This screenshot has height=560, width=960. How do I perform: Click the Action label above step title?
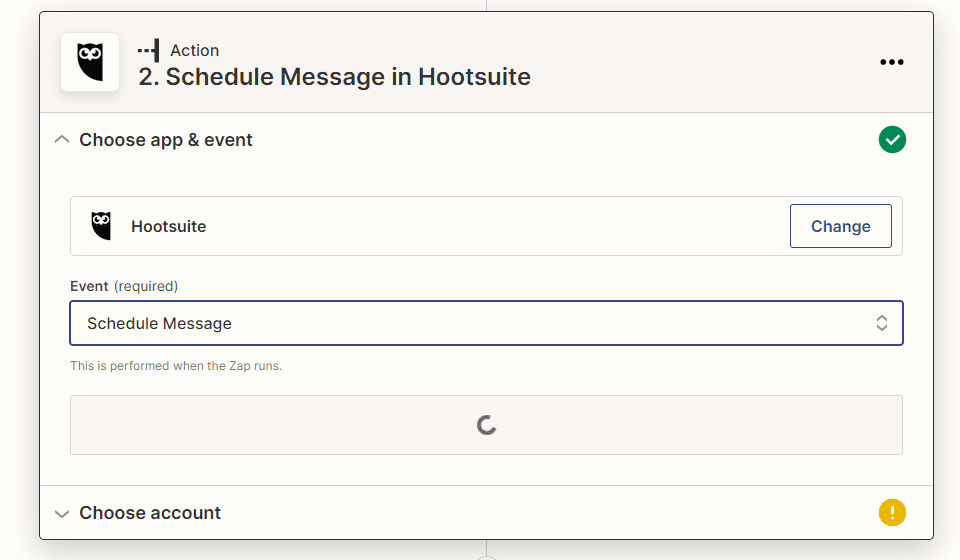click(194, 50)
